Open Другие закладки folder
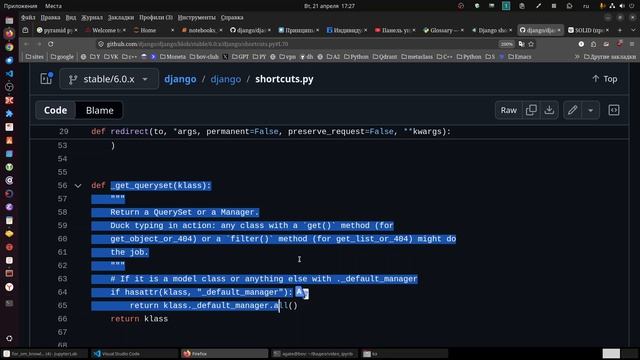This screenshot has width=640, height=360. 609,57
